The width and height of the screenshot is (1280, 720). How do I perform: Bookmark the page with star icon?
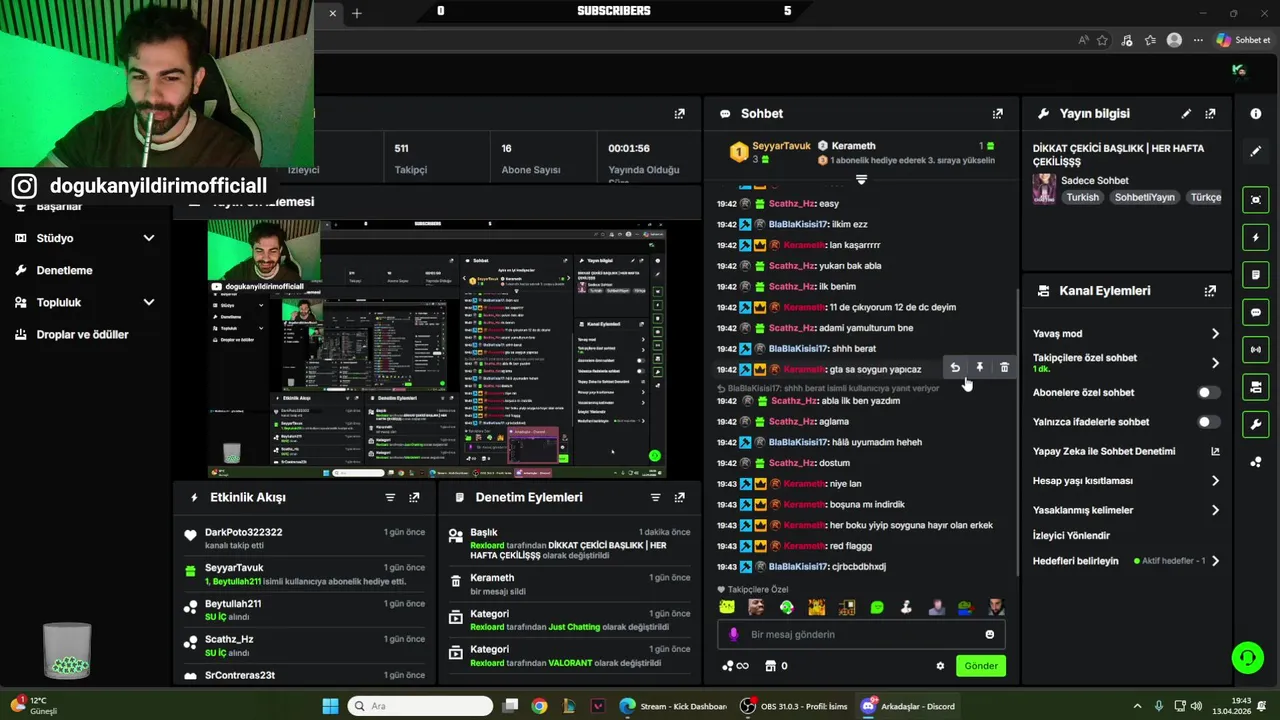pyautogui.click(x=1102, y=40)
